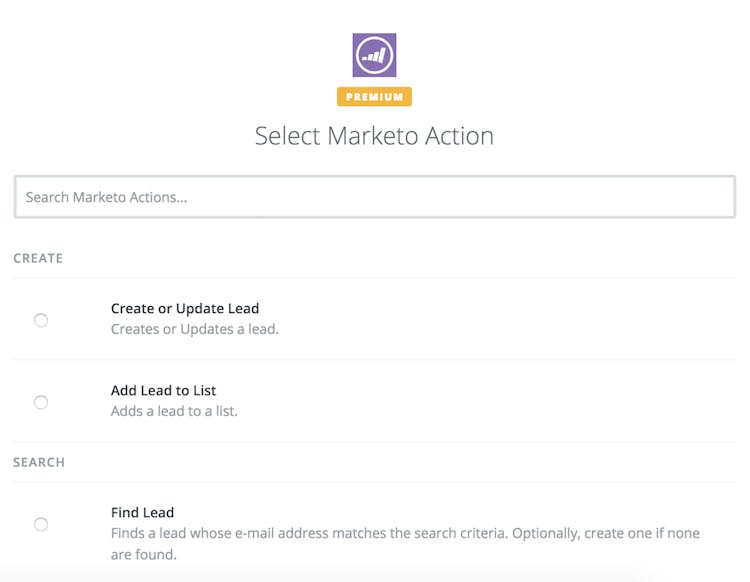Click the yellow PREMIUM badge
This screenshot has height=582, width=750.
tap(374, 97)
